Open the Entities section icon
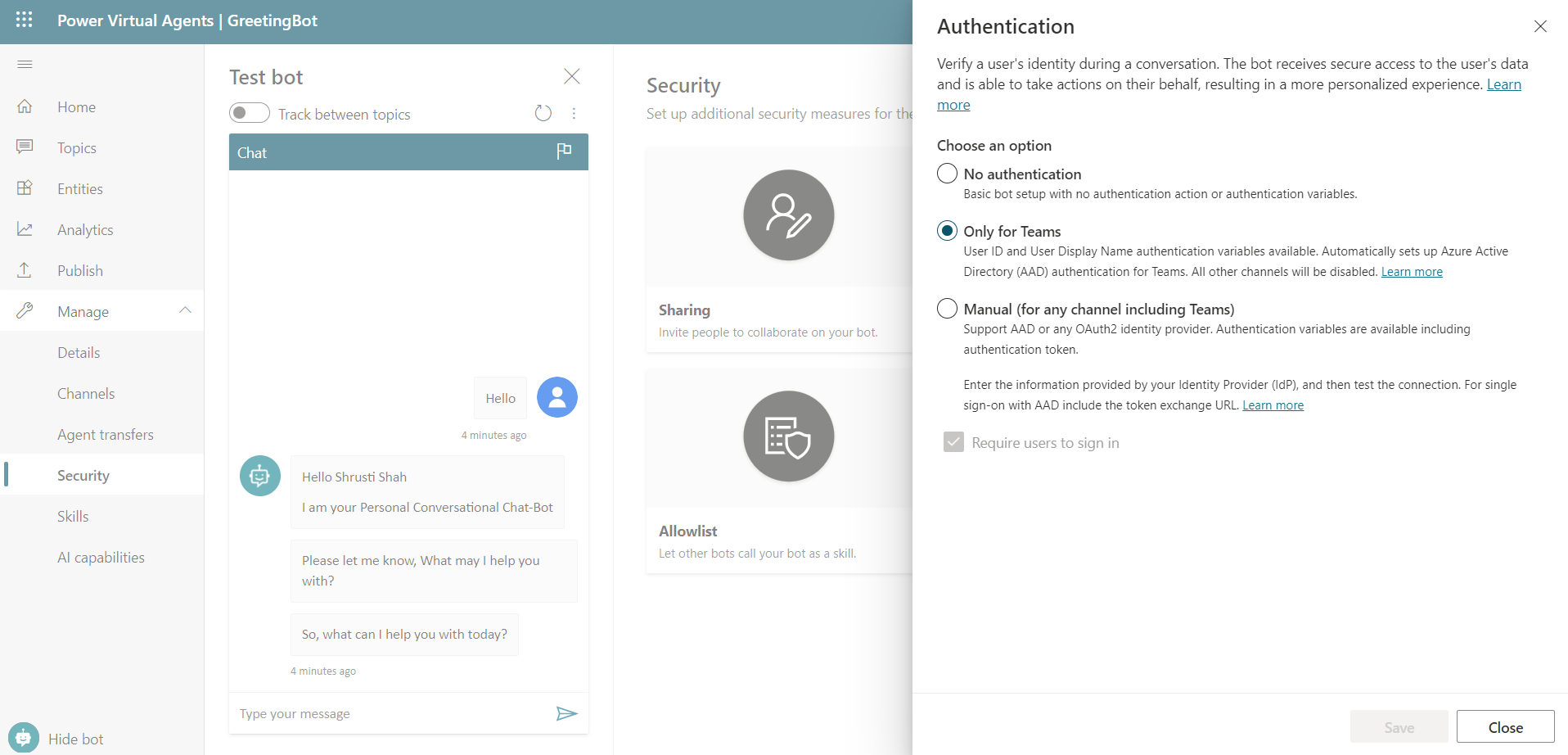1568x755 pixels. [25, 188]
